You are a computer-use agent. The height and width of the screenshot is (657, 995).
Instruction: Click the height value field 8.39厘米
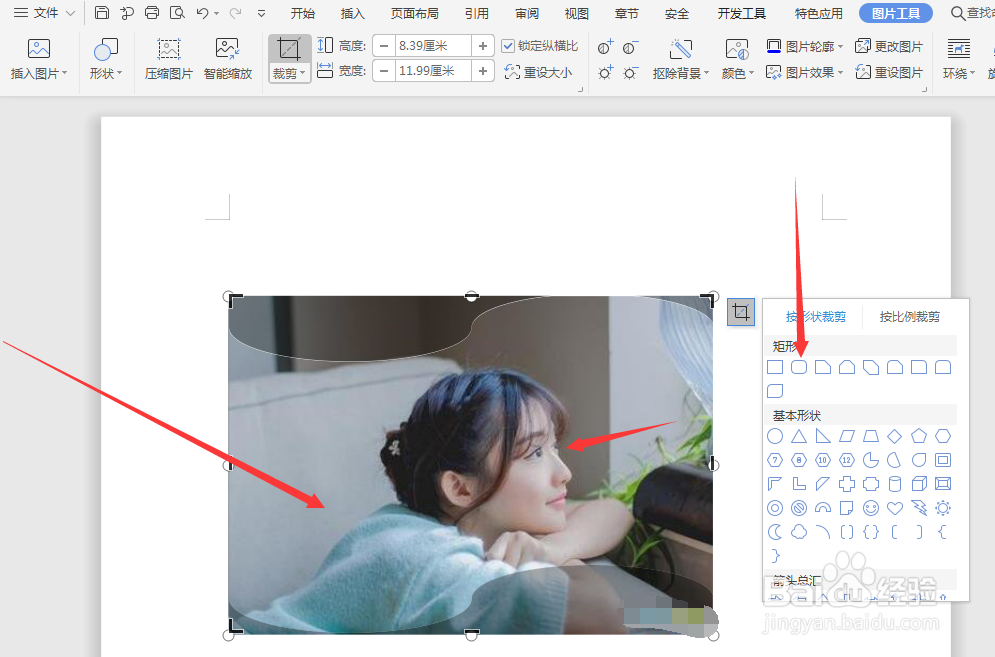tap(433, 46)
